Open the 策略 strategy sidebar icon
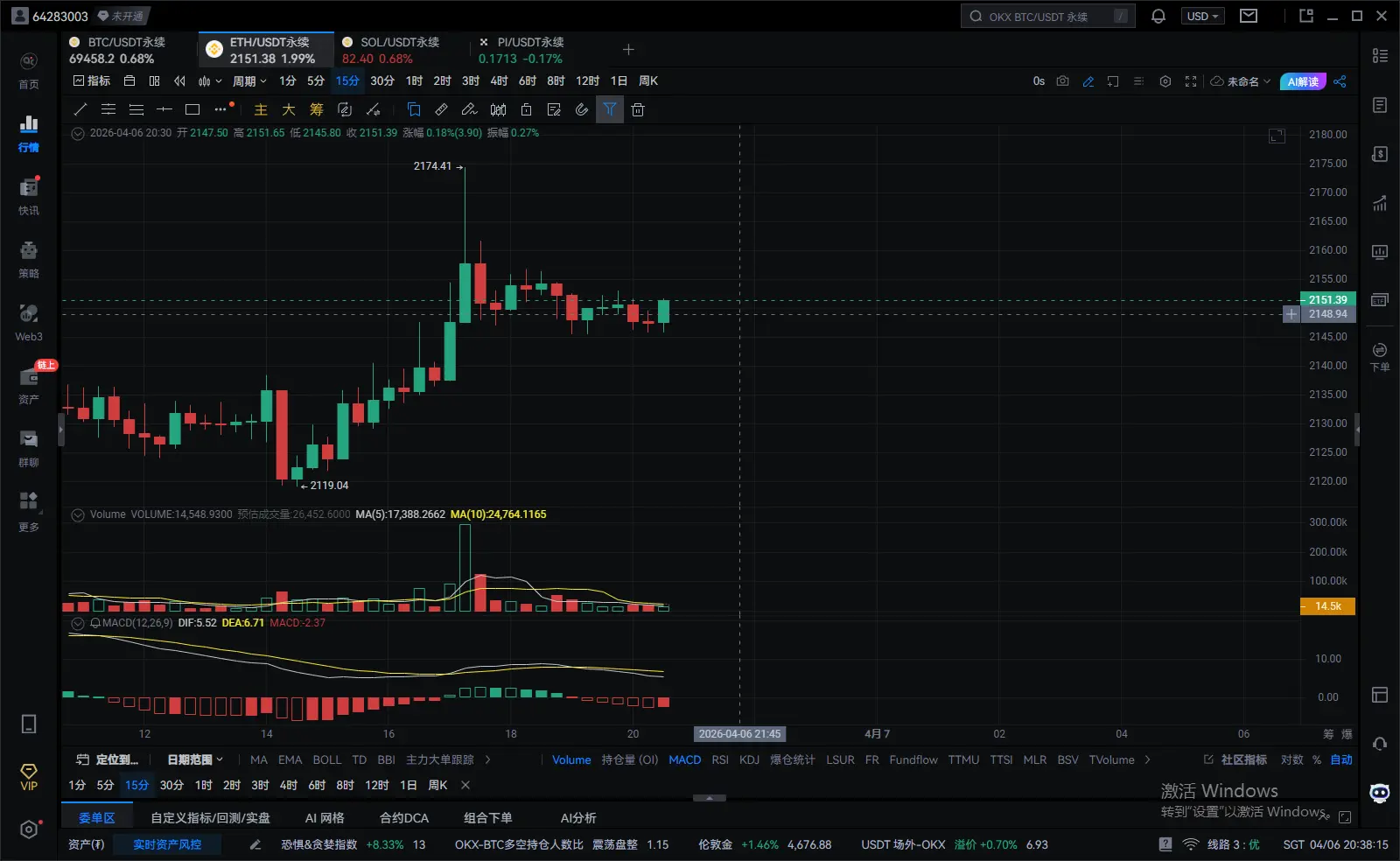1400x861 pixels. pyautogui.click(x=29, y=259)
